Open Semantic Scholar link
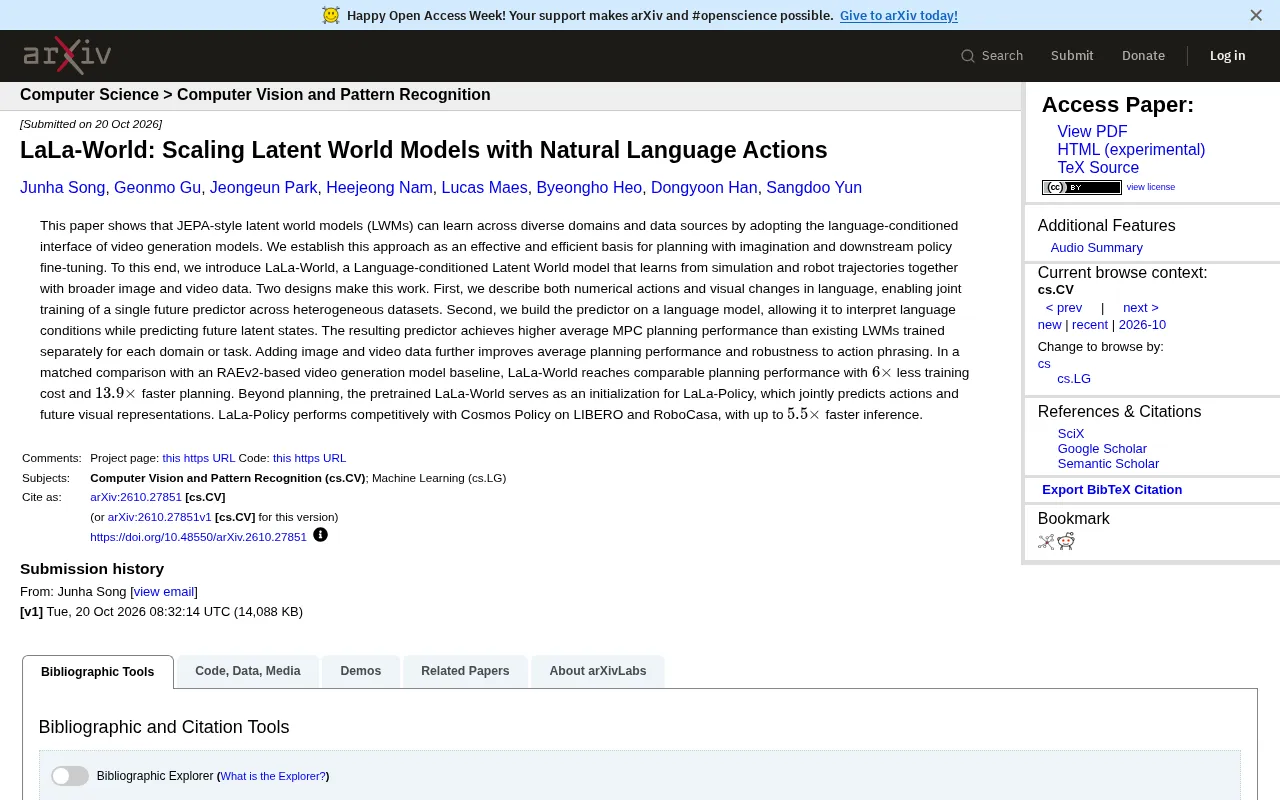Screen dimensions: 1280x800 pyautogui.click(x=1108, y=464)
